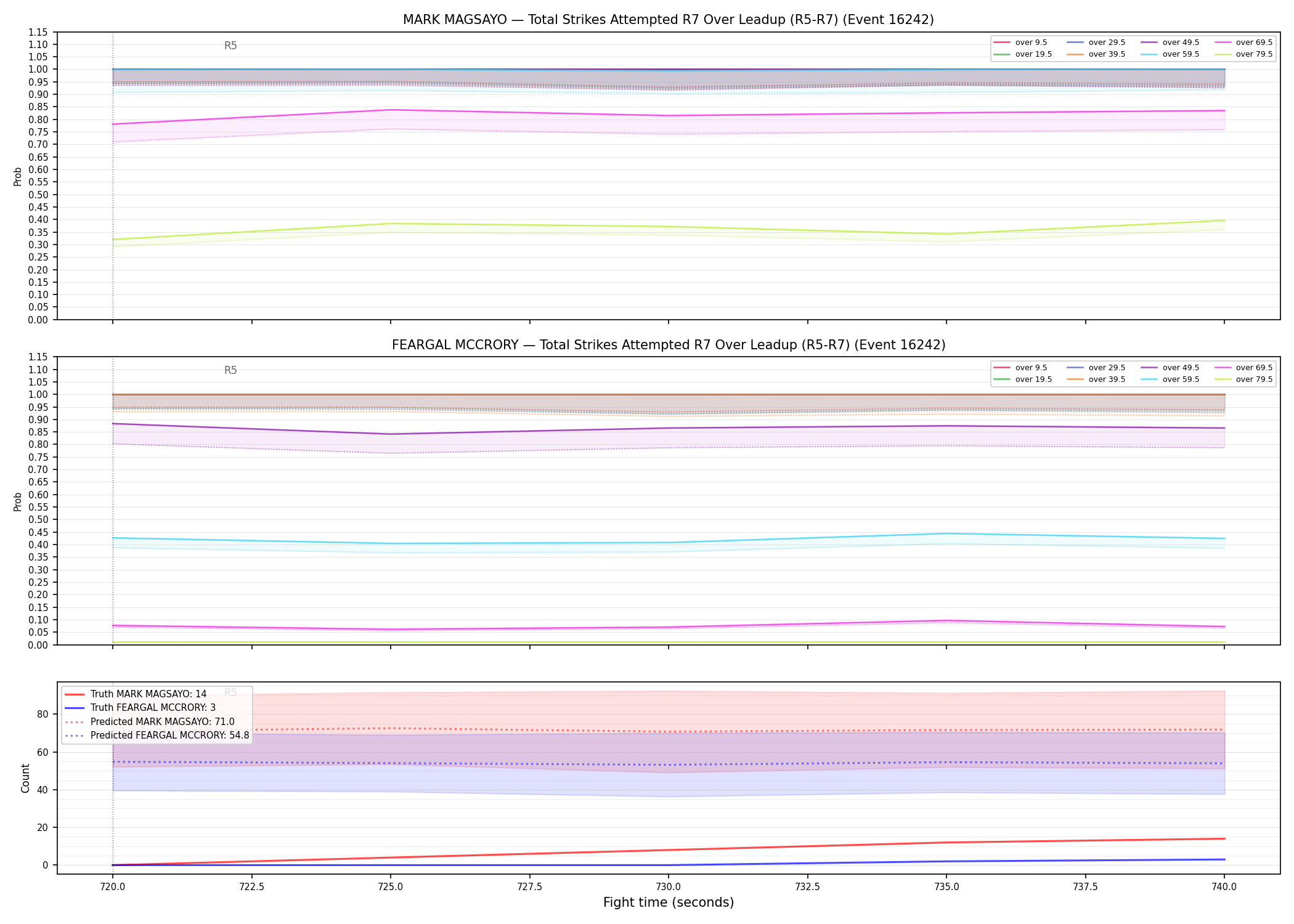Click 'over 79.5' legend entry in top chart
The width and height of the screenshot is (1294, 924).
(x=1243, y=54)
